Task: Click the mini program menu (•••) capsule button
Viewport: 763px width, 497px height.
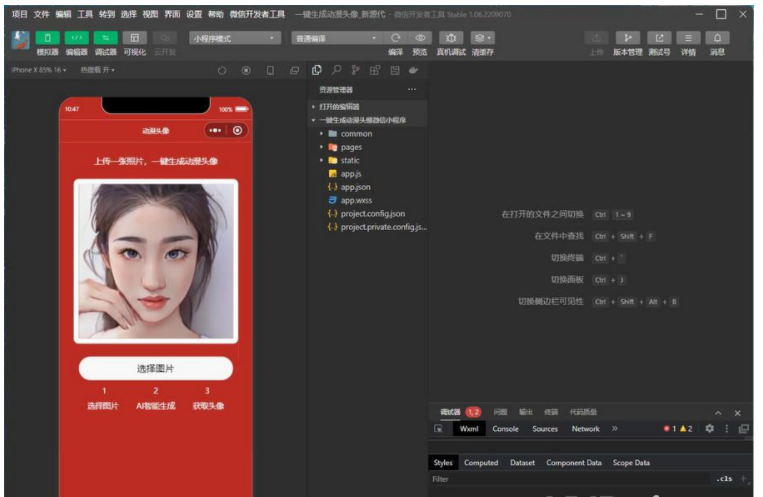Action: (215, 130)
